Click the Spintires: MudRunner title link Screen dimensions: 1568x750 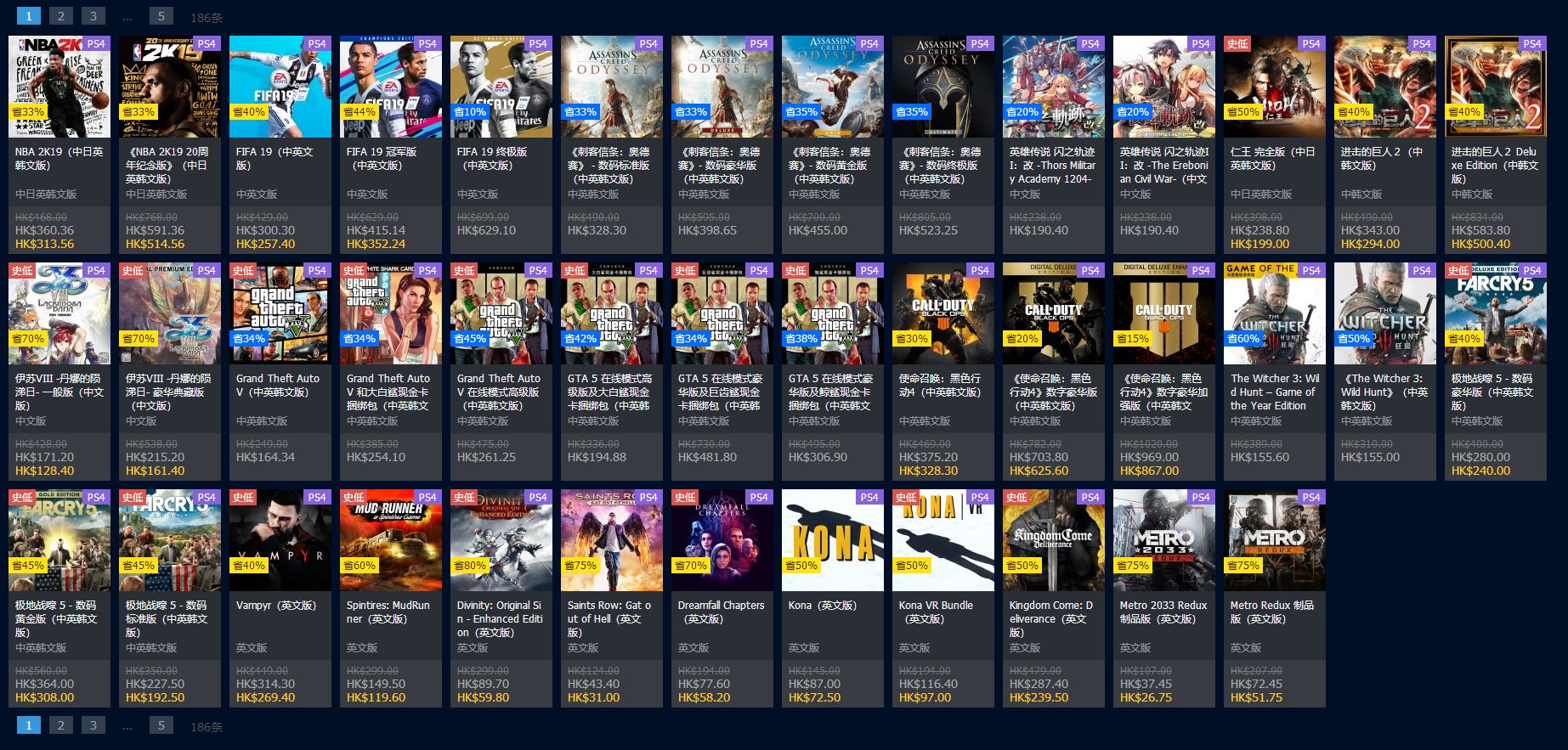pyautogui.click(x=388, y=612)
